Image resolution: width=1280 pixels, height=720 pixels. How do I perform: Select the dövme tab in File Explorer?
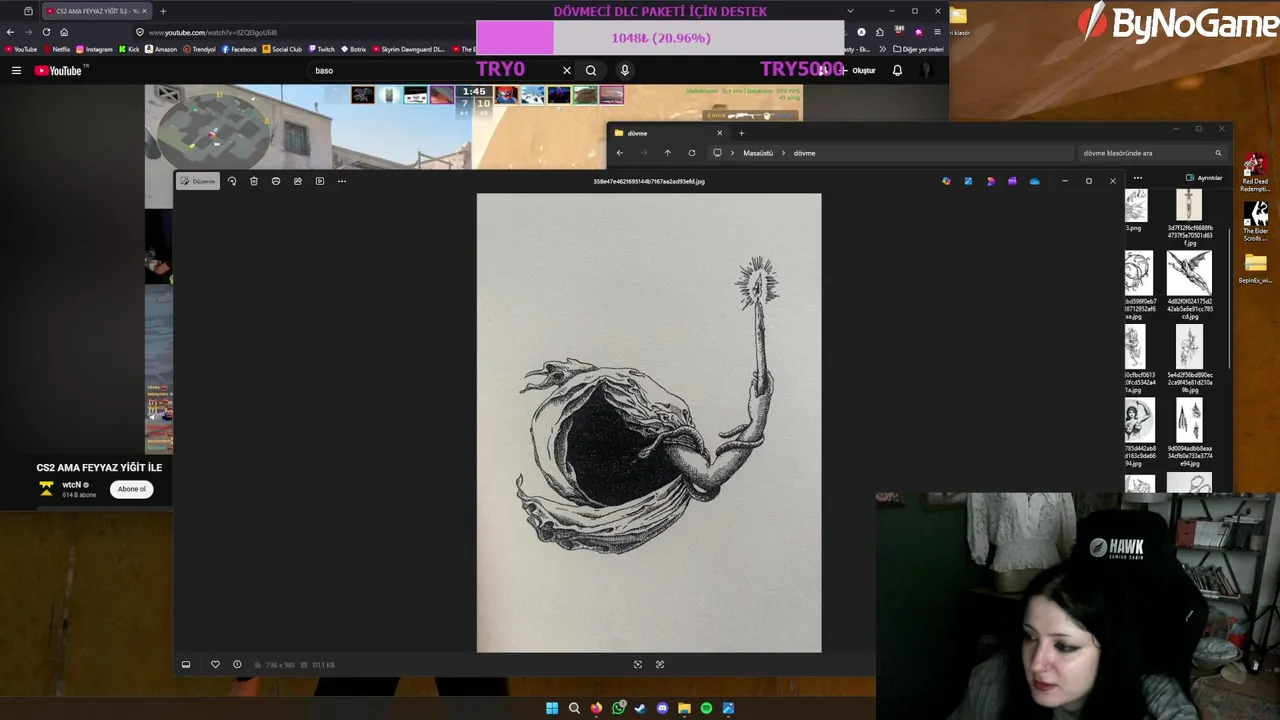coord(667,133)
